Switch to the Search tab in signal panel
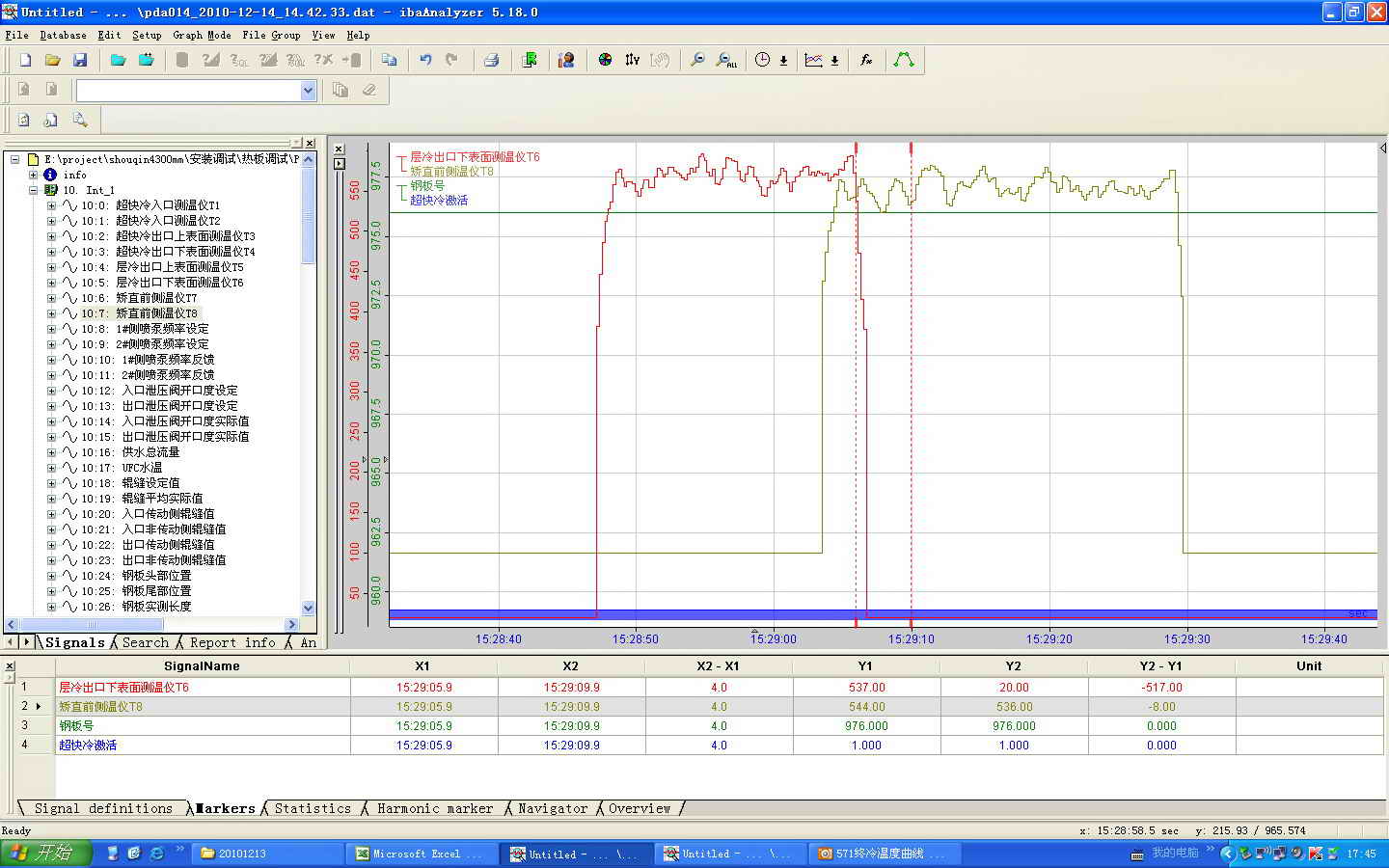1389x868 pixels. pos(146,642)
